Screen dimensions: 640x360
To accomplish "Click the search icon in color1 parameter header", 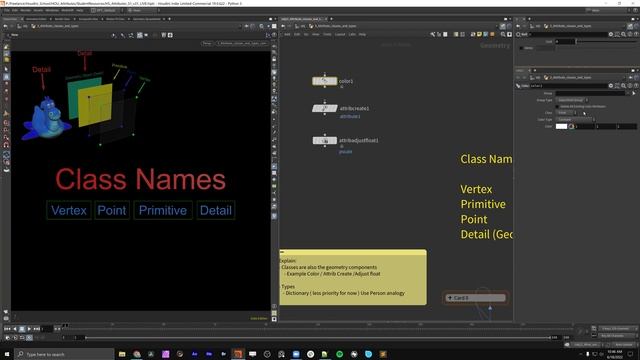I will (624, 86).
